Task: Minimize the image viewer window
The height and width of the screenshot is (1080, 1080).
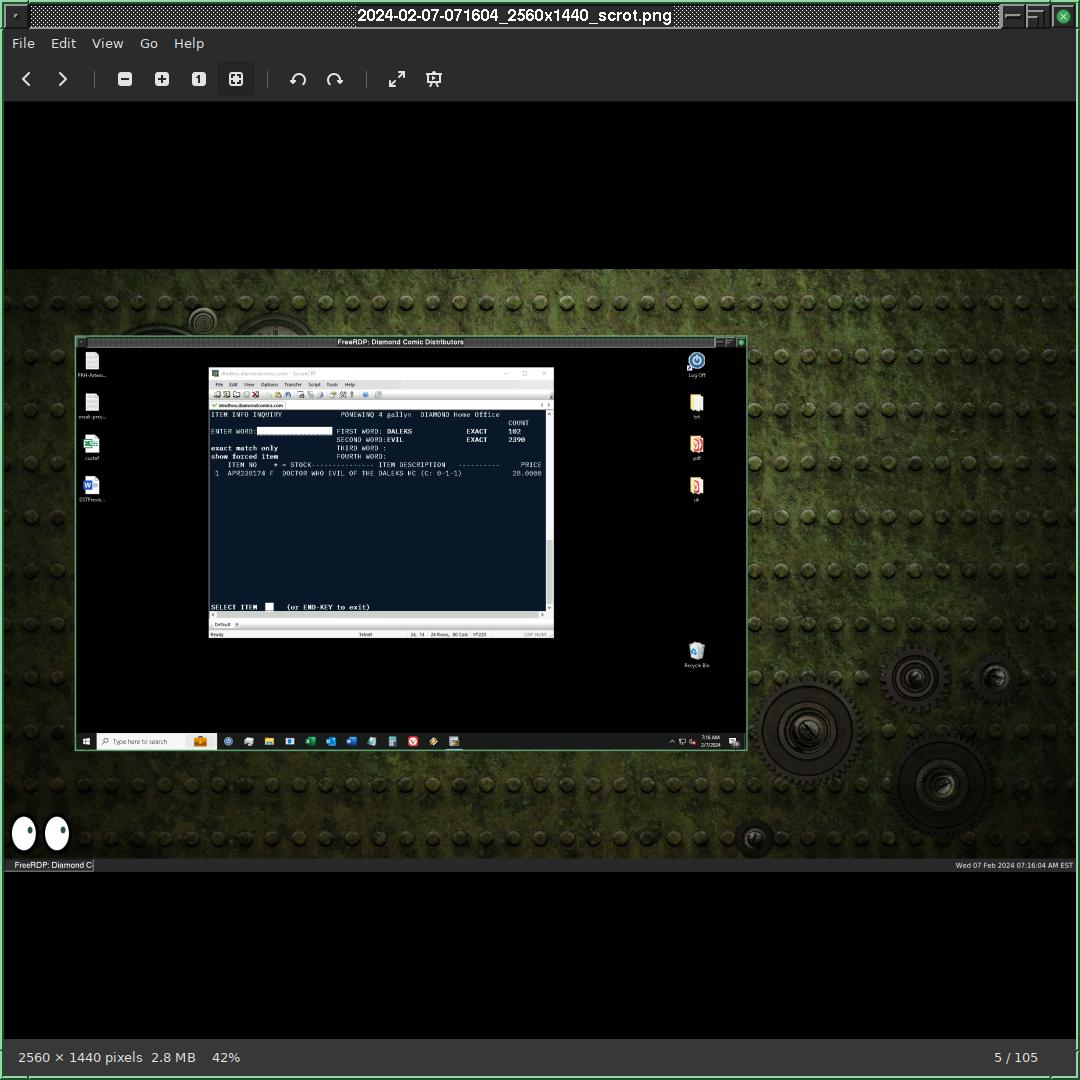Action: click(x=1013, y=16)
